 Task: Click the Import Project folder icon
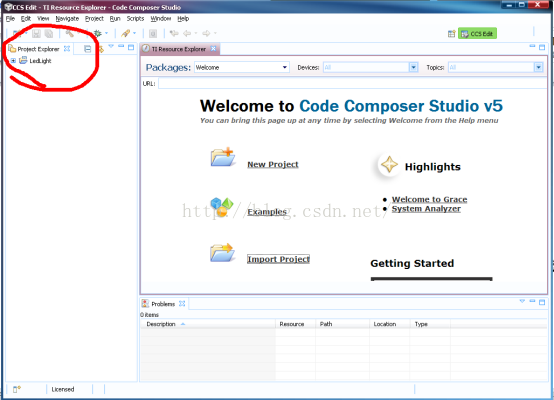pyautogui.click(x=222, y=252)
